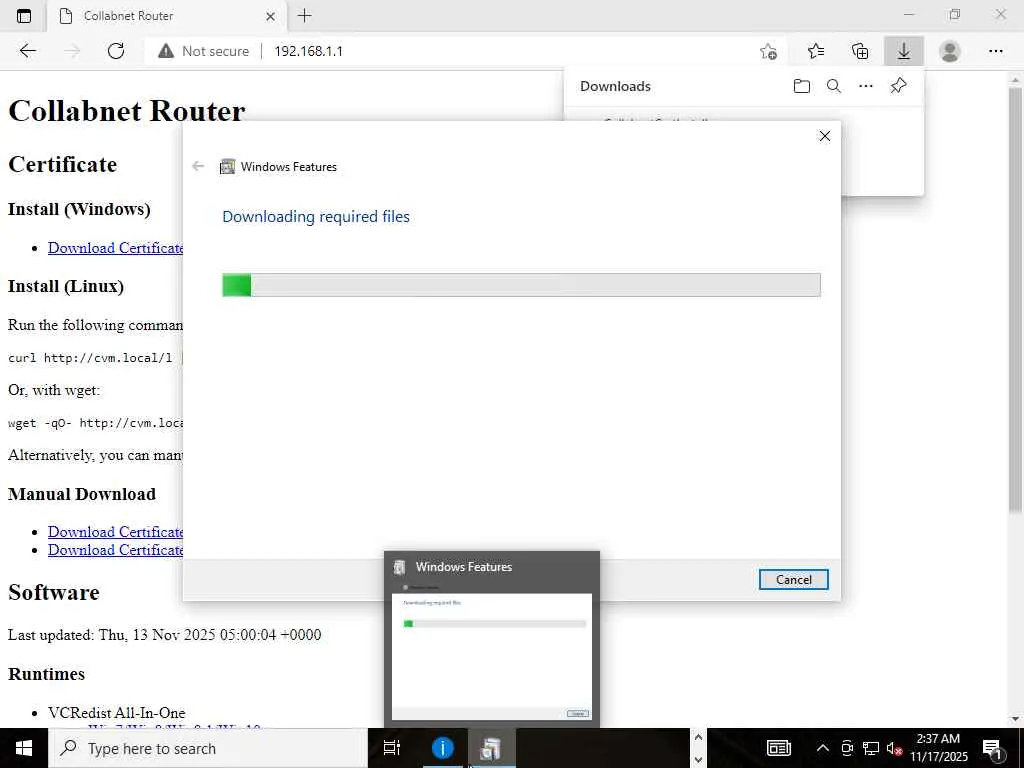Search downloads with the magnifier icon
This screenshot has height=768, width=1024.
(834, 86)
